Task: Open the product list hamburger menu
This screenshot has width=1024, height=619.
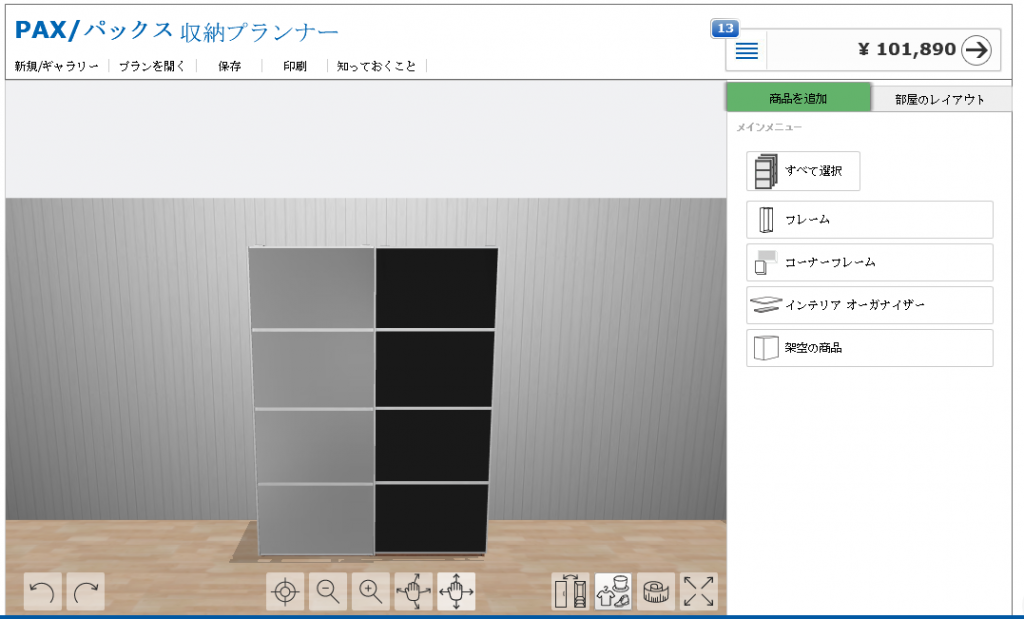Action: (x=746, y=50)
